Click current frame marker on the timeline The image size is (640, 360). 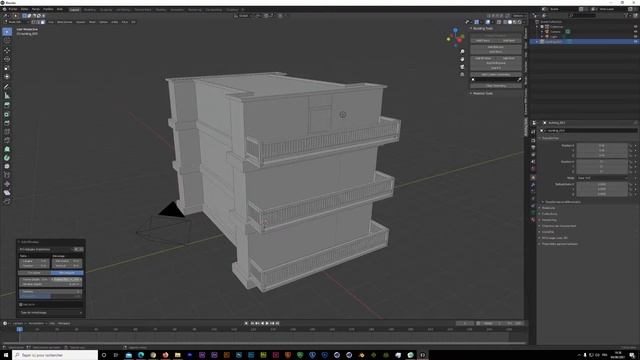point(19,329)
